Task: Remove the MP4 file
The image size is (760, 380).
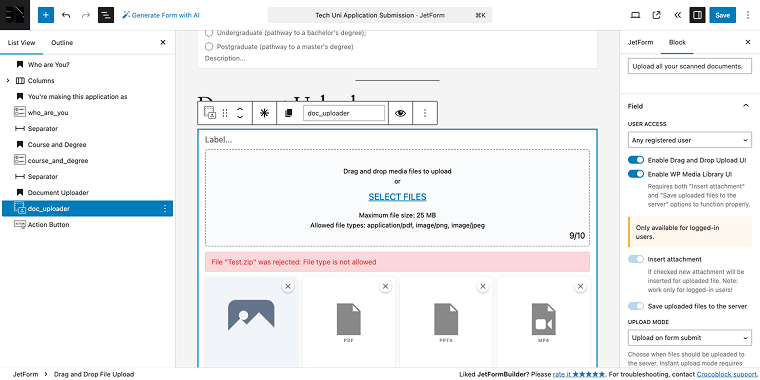Action: pyautogui.click(x=580, y=286)
